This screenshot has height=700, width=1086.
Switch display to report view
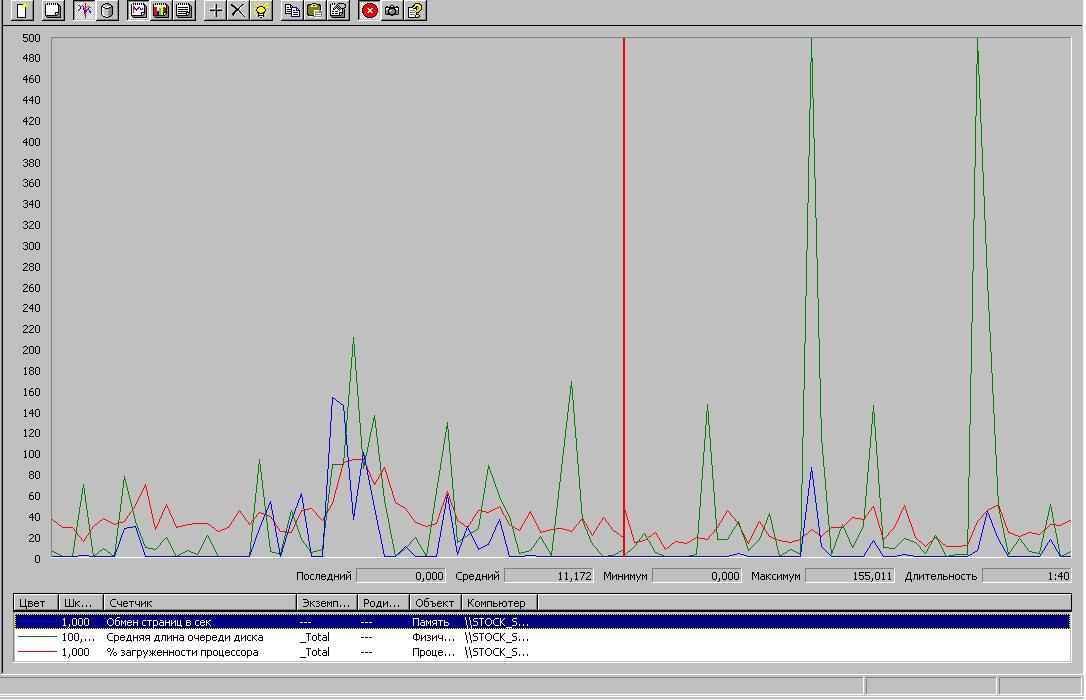[x=183, y=11]
